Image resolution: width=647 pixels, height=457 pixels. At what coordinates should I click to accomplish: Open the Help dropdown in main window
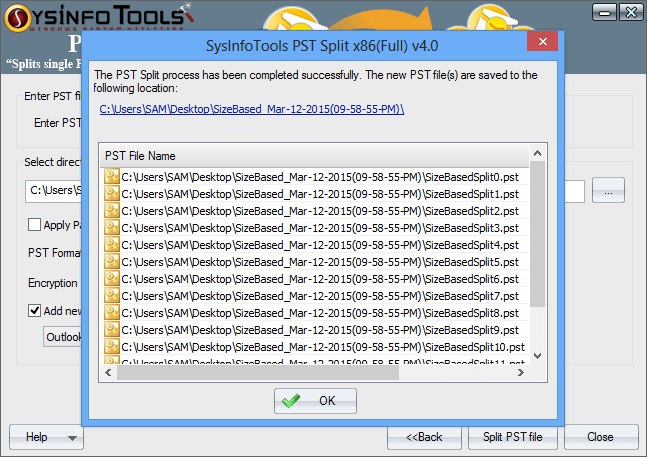pos(46,437)
